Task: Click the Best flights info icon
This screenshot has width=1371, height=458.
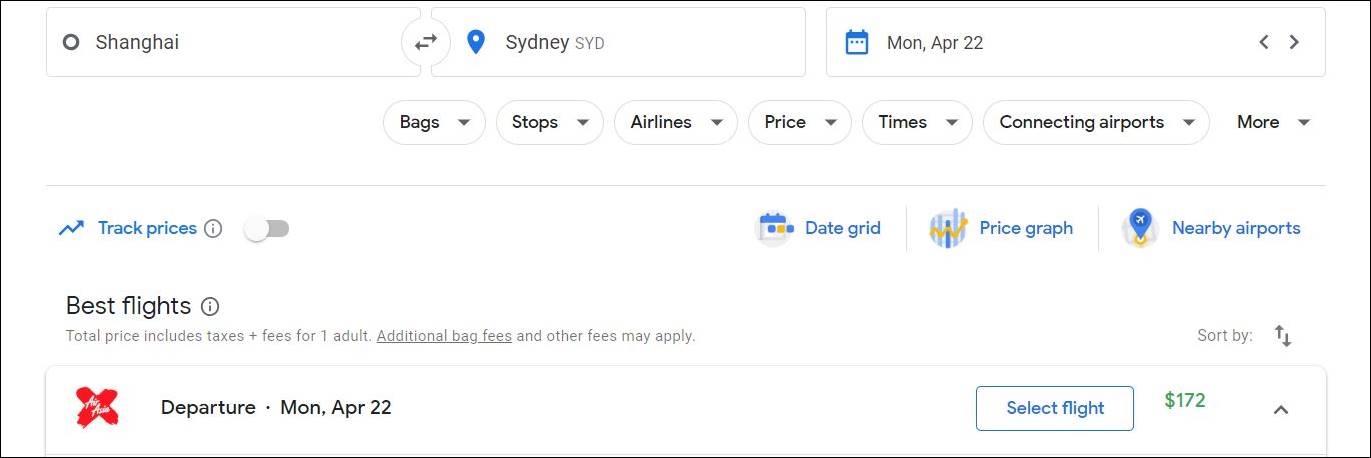Action: (x=210, y=306)
